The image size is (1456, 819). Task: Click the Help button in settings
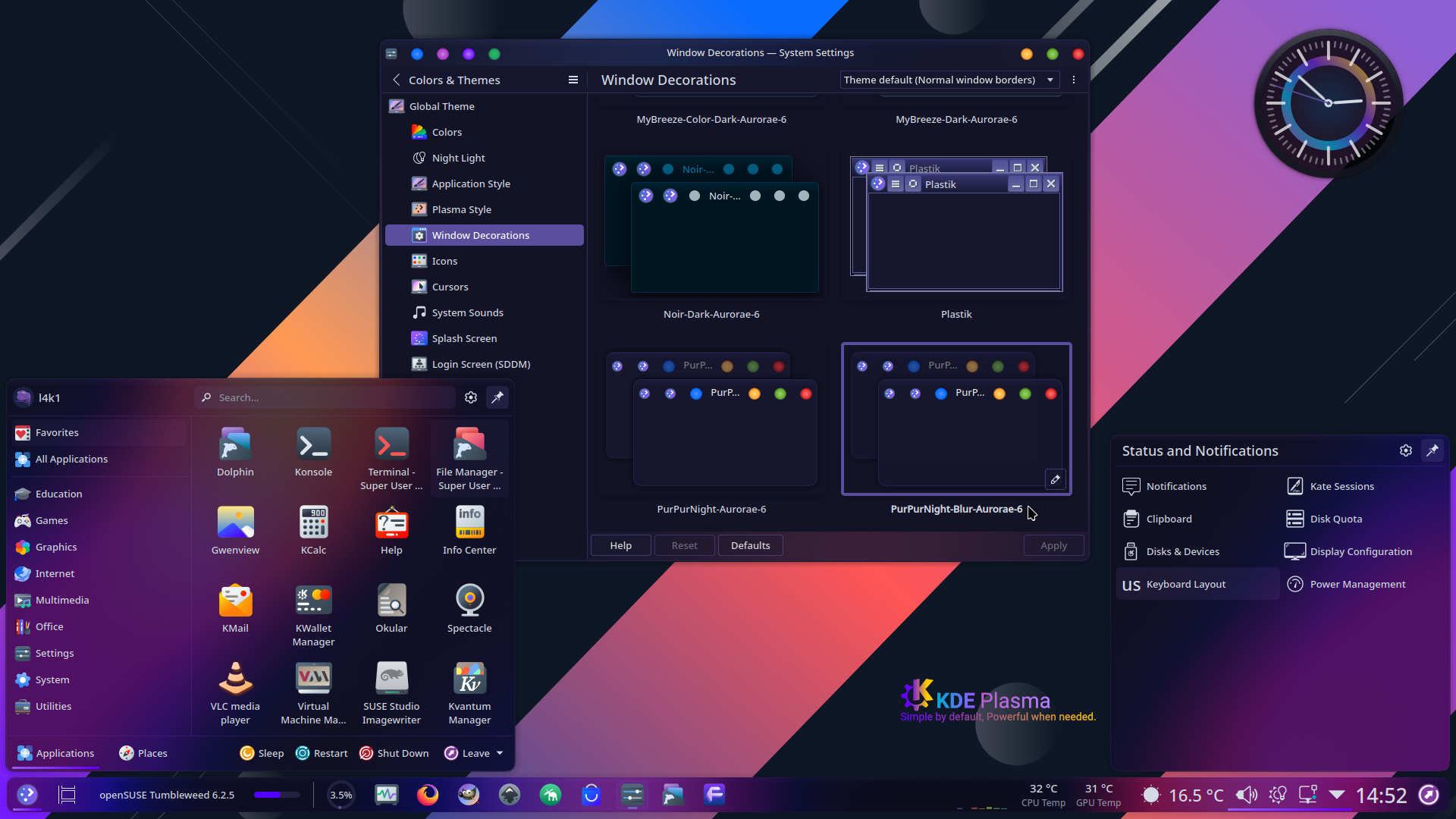click(x=620, y=545)
